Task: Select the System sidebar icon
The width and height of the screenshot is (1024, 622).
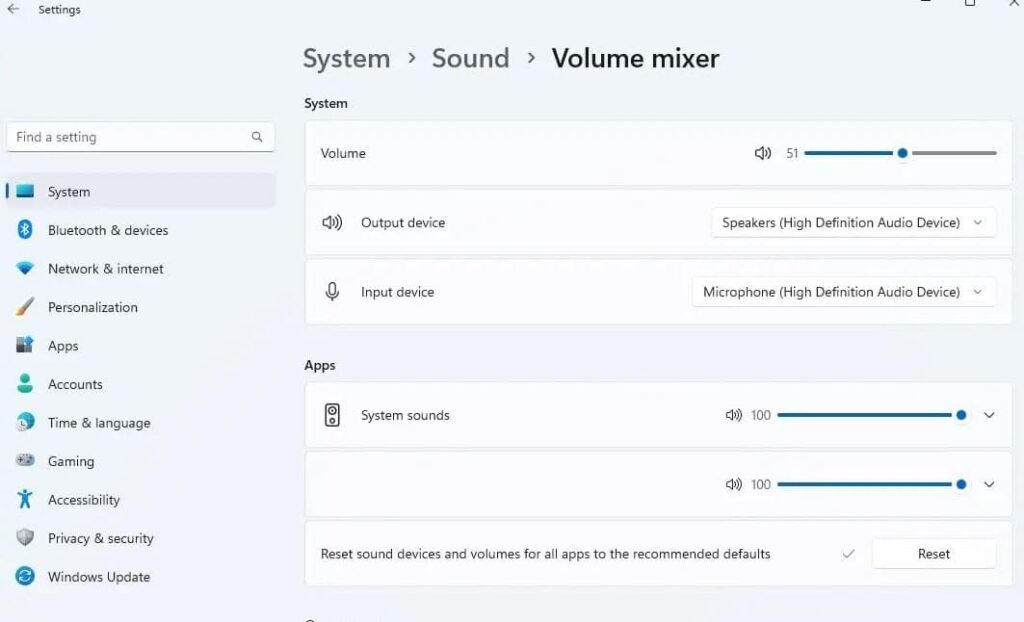Action: [23, 191]
